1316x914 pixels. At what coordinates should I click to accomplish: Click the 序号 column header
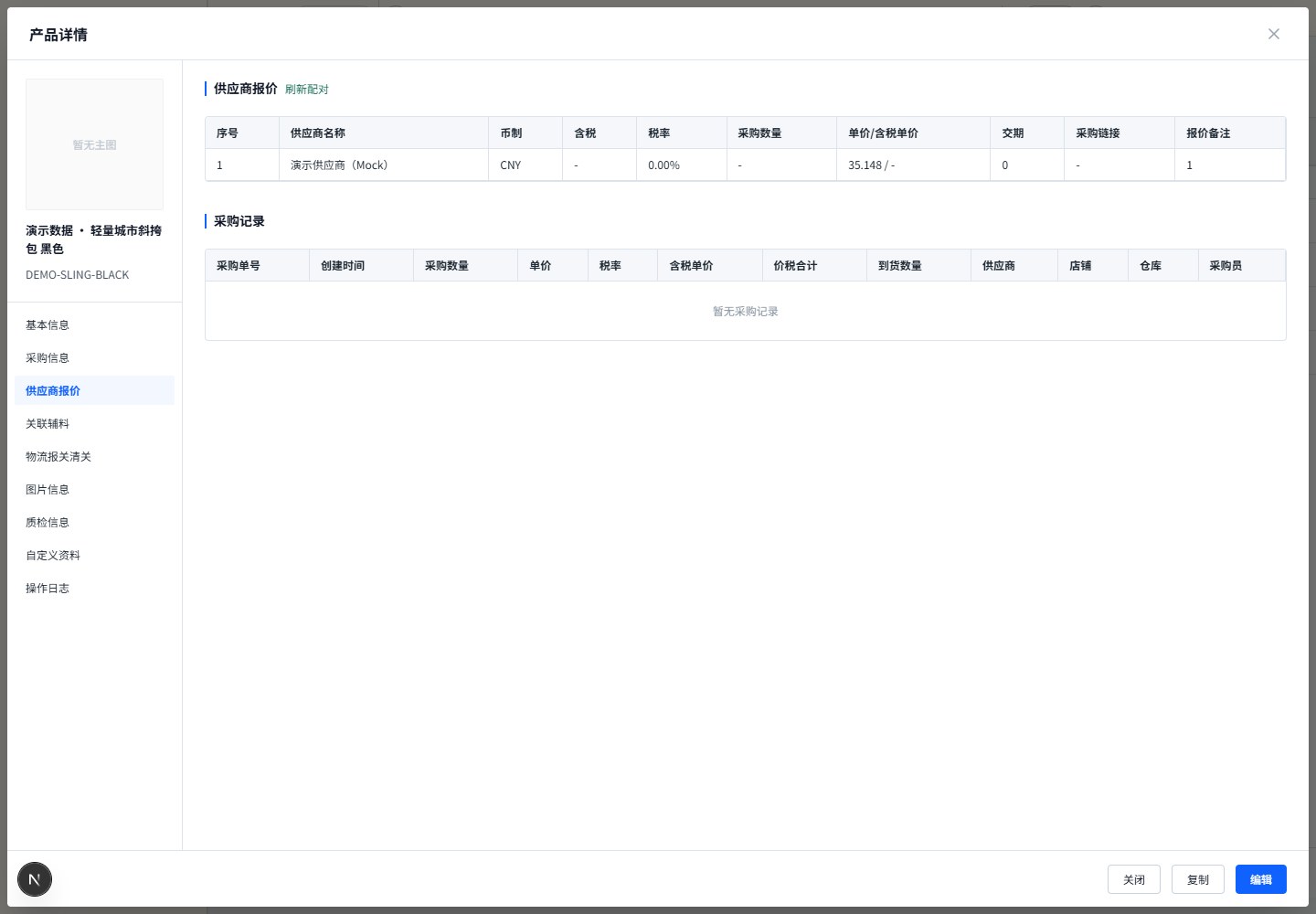(242, 133)
